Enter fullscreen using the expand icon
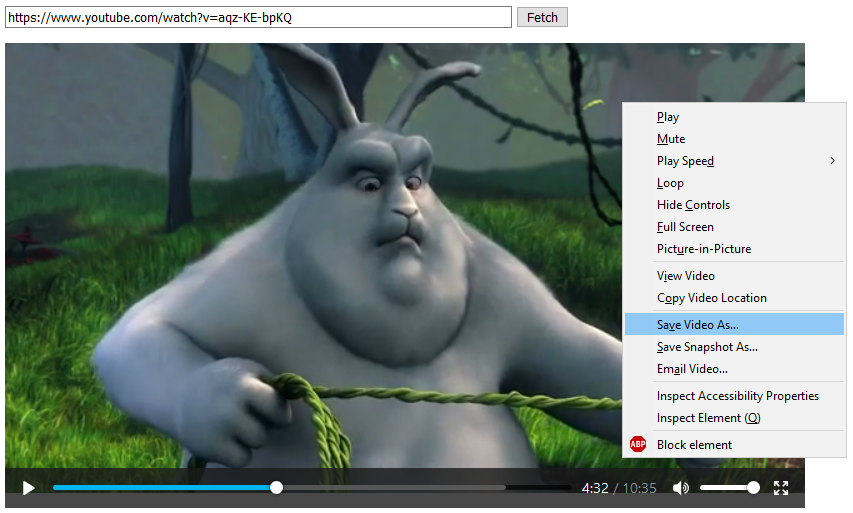Screen dimensions: 853x513 (x=781, y=488)
